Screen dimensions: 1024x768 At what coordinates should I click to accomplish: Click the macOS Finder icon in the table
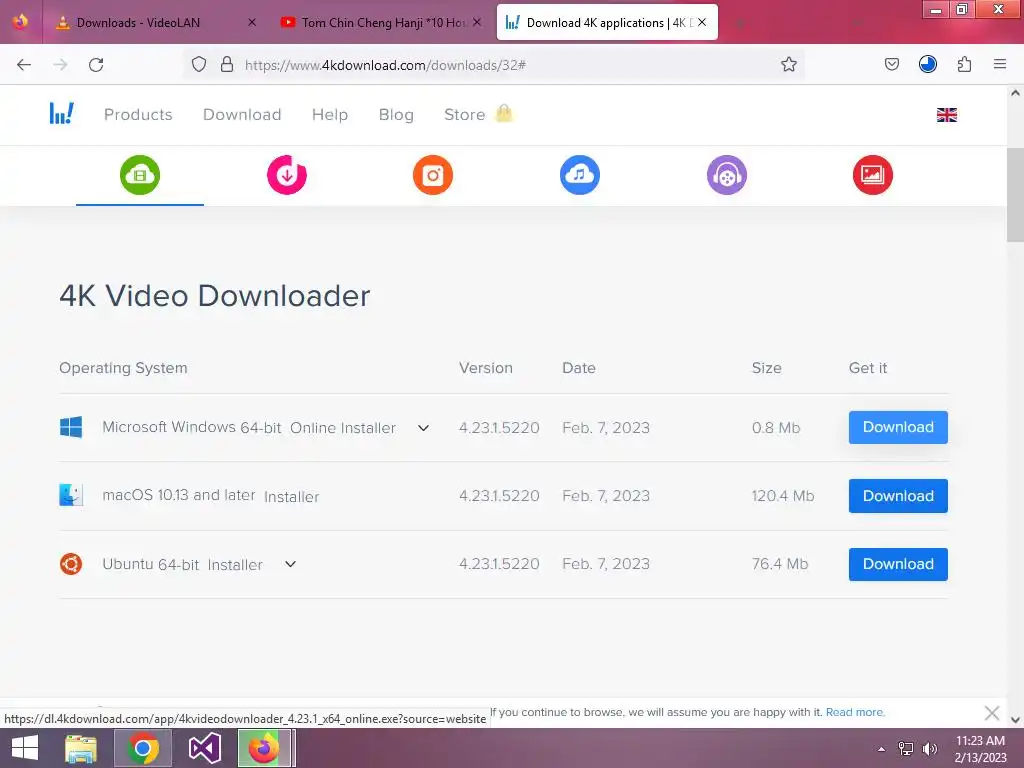click(71, 495)
